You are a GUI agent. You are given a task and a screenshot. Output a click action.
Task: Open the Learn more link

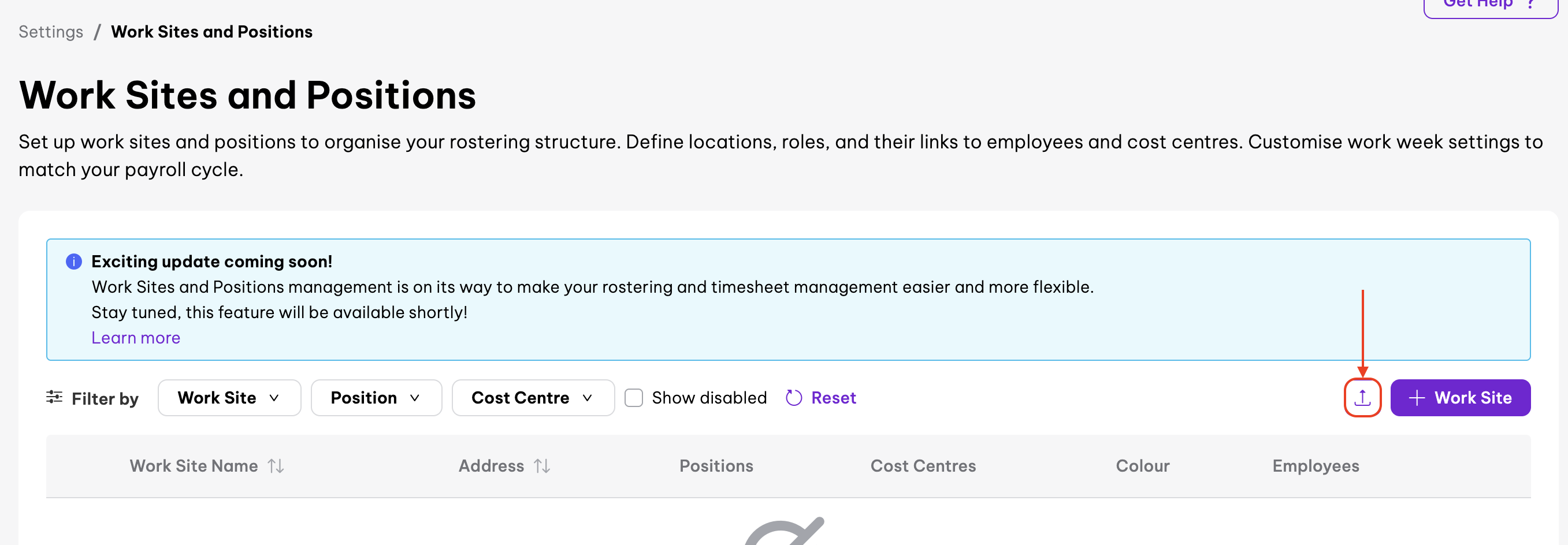point(136,338)
